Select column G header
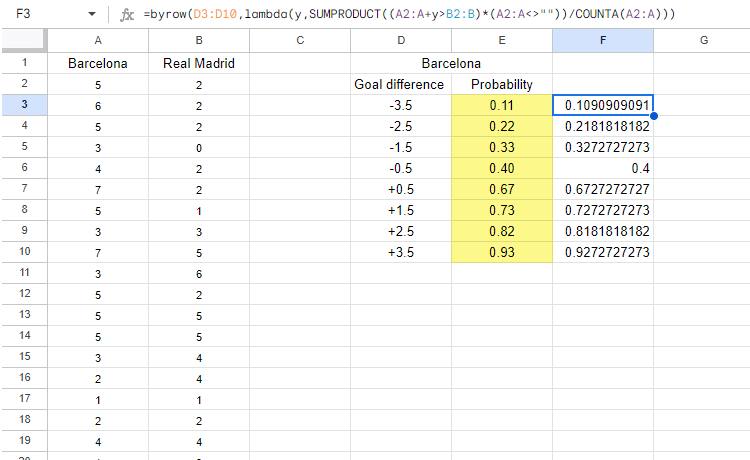Image resolution: width=750 pixels, height=460 pixels. [x=702, y=40]
